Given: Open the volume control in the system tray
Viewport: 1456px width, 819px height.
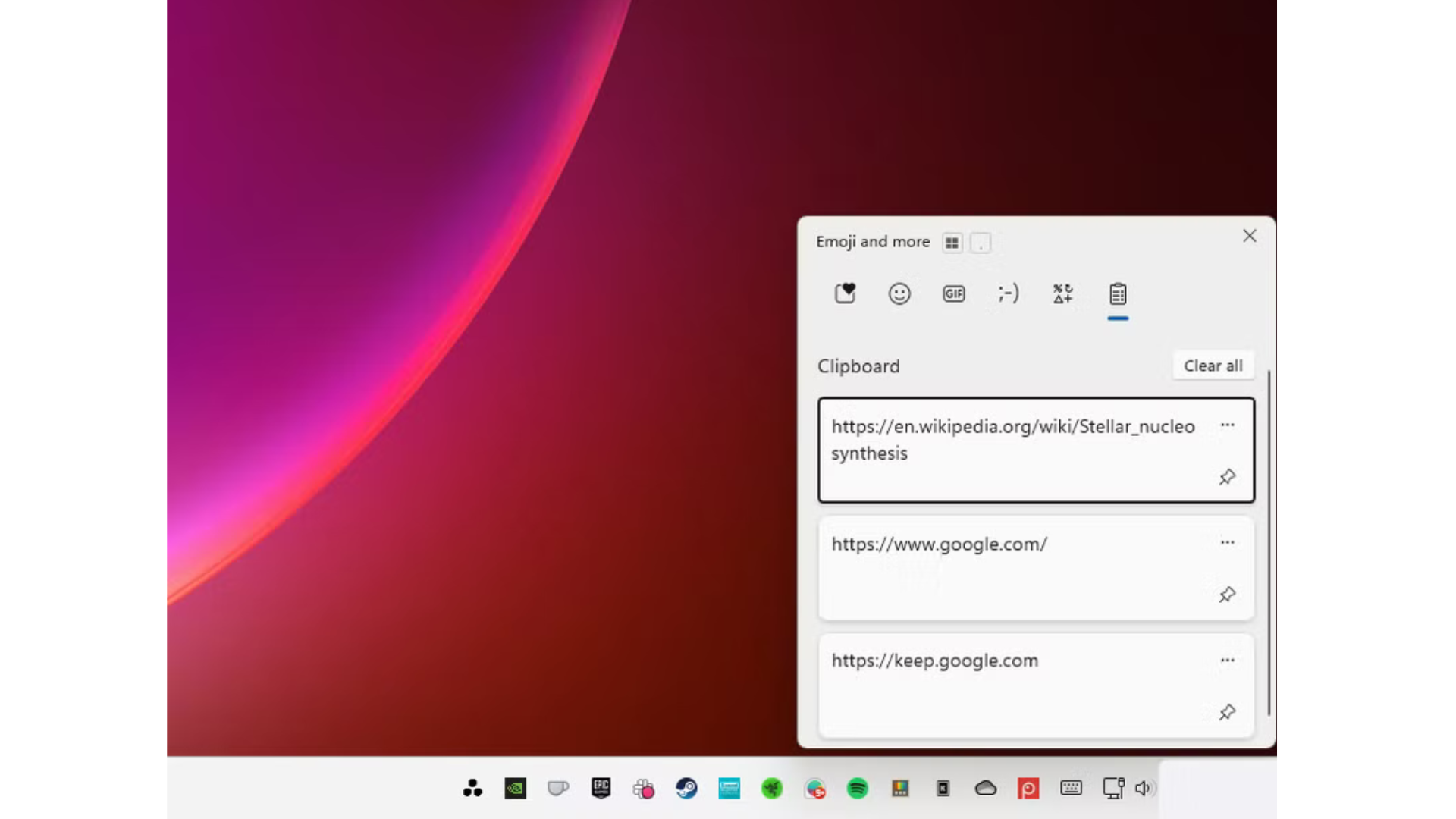Looking at the screenshot, I should coord(1143,789).
